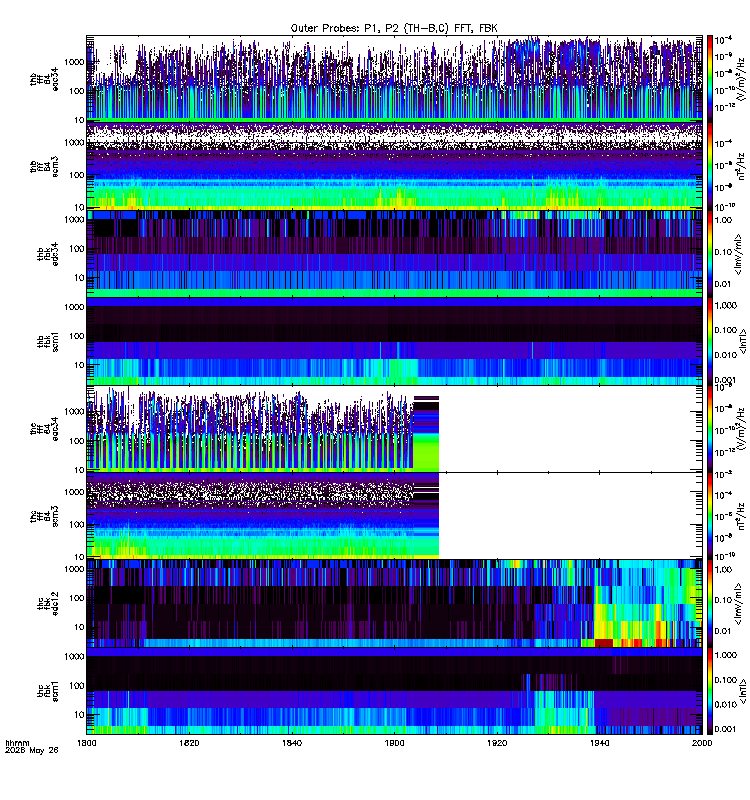This screenshot has height=800, width=750.
Task: Select the 'thc fbk scm1' panel label
Action: [48, 691]
